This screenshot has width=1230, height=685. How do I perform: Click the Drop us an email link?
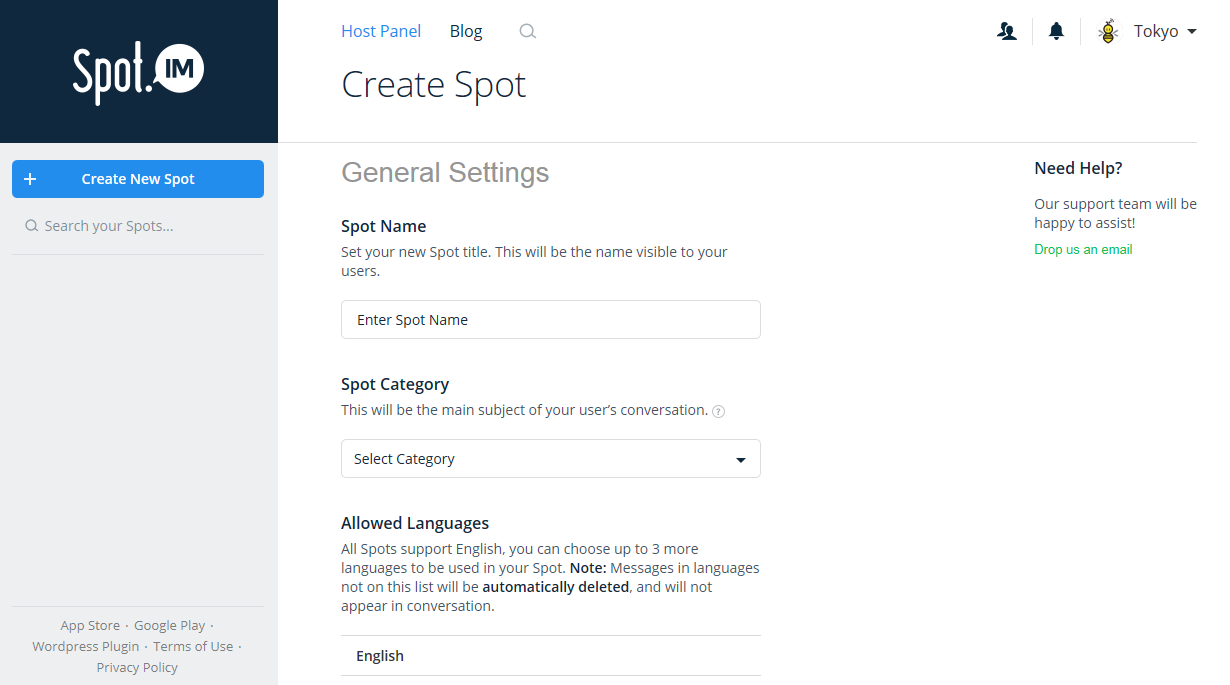click(1083, 250)
